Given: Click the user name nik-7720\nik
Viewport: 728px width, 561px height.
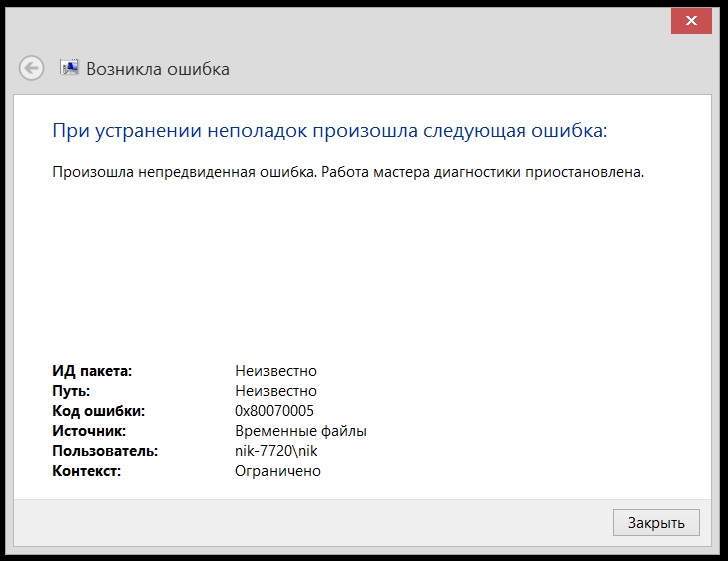Looking at the screenshot, I should tap(276, 450).
